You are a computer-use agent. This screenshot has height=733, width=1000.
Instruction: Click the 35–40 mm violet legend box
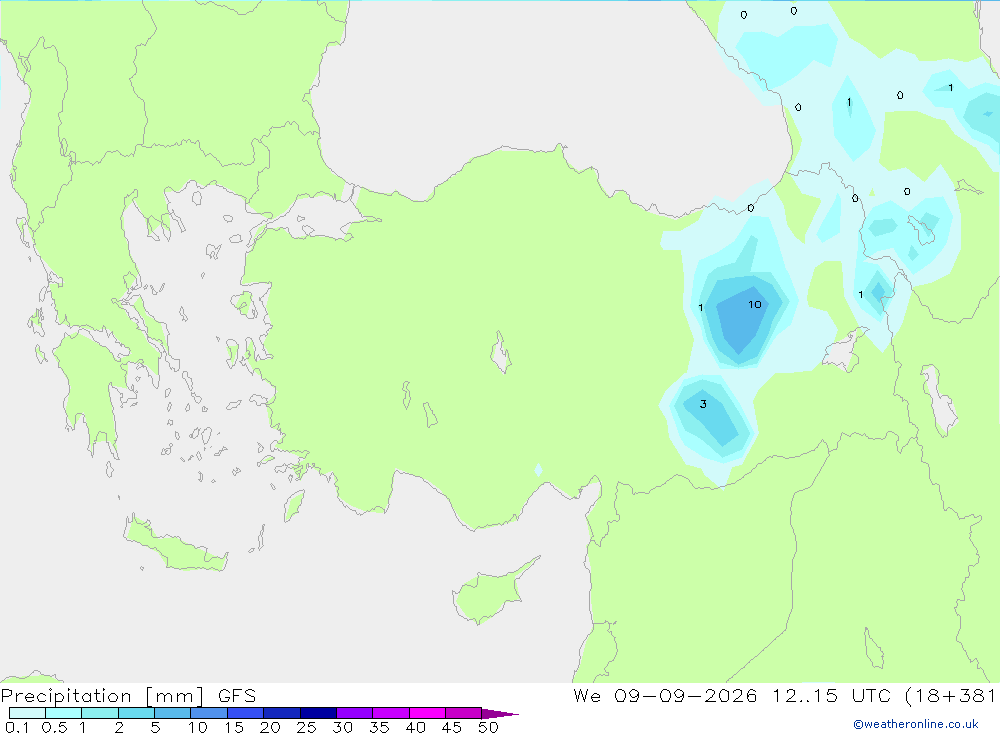(390, 713)
